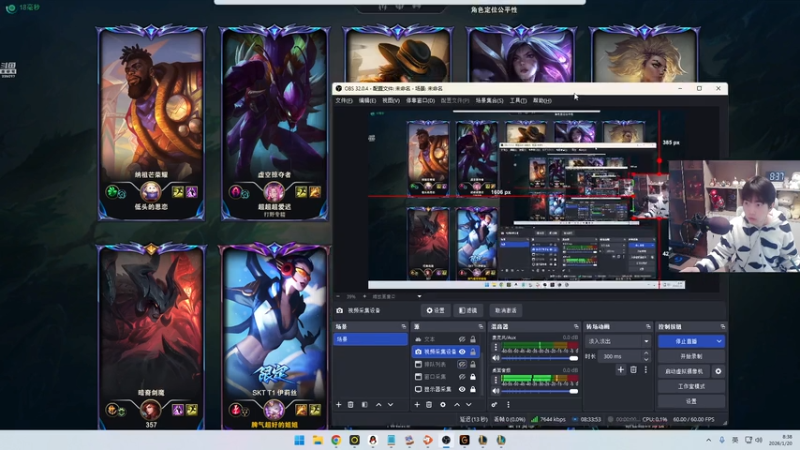Show the 窗口采集 source via its eye icon
The width and height of the screenshot is (800, 450).
pos(462,377)
